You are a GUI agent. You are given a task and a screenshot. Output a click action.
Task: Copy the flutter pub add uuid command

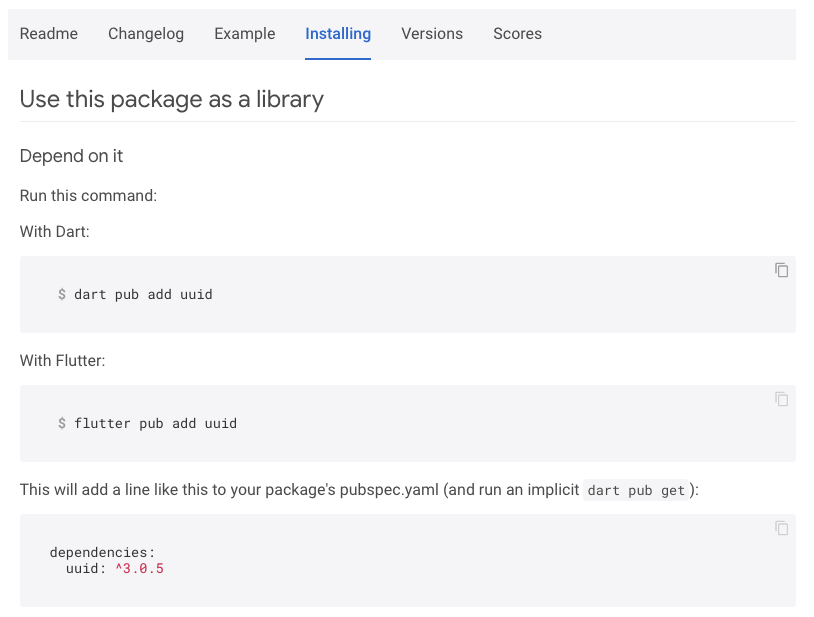pos(781,400)
